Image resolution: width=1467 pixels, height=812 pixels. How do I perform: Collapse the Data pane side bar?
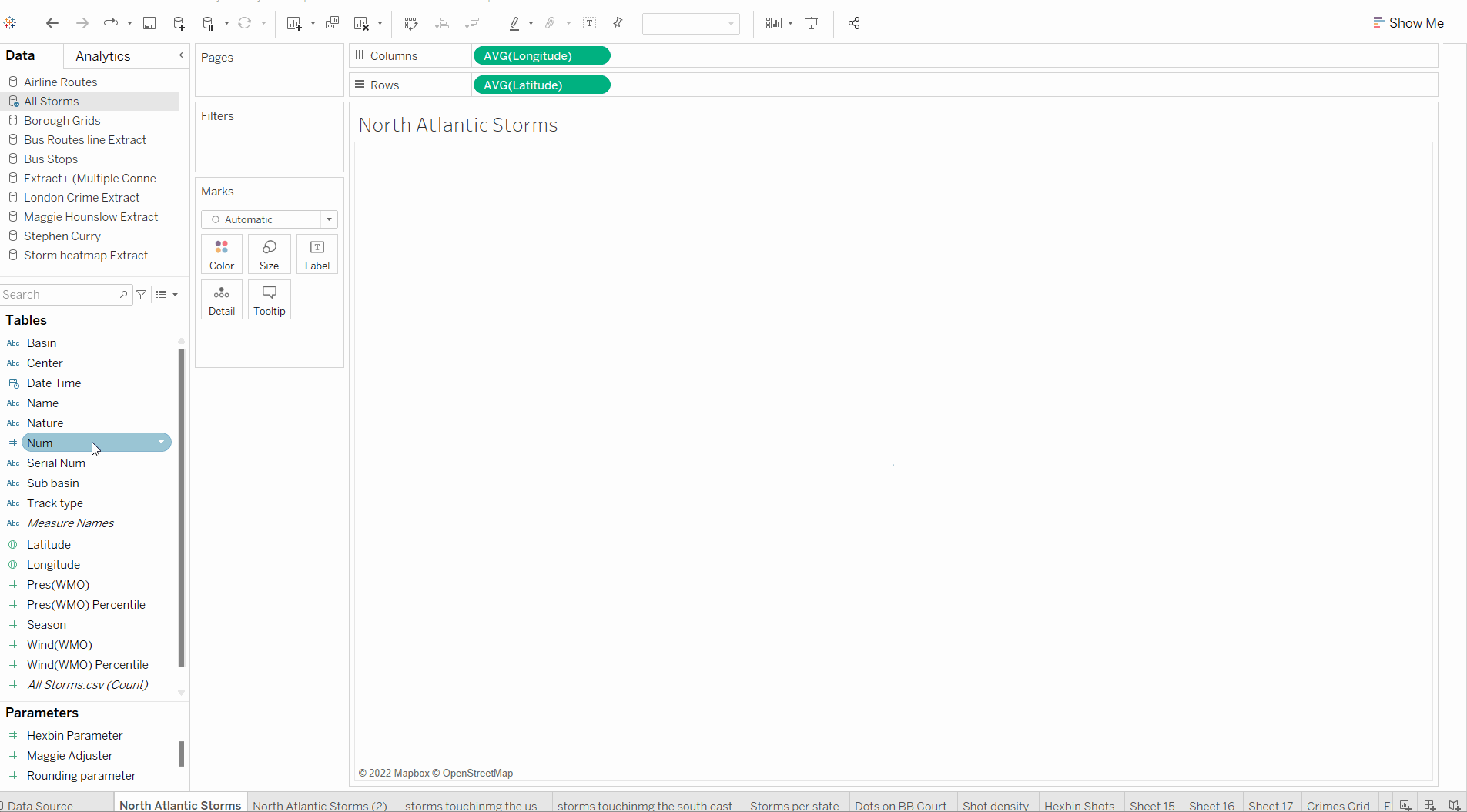coord(182,55)
